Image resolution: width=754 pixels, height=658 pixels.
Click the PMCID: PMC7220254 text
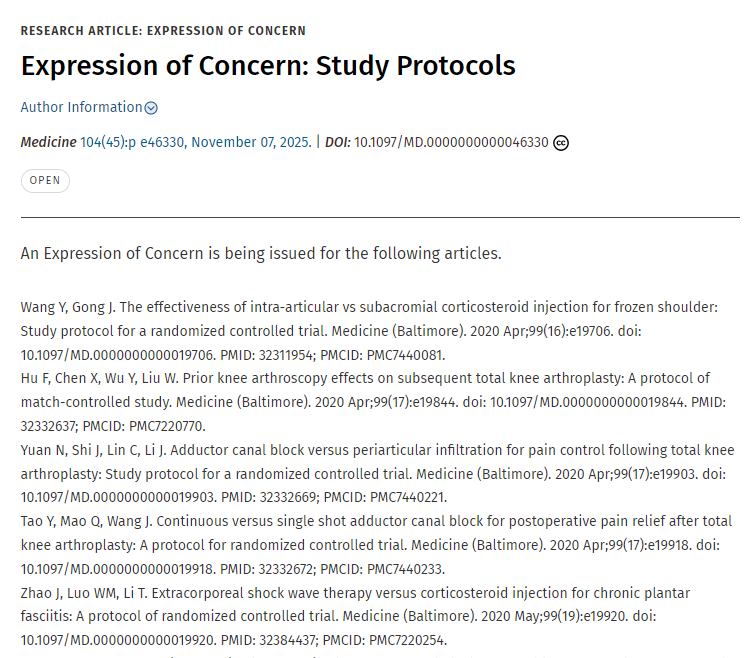click(385, 641)
